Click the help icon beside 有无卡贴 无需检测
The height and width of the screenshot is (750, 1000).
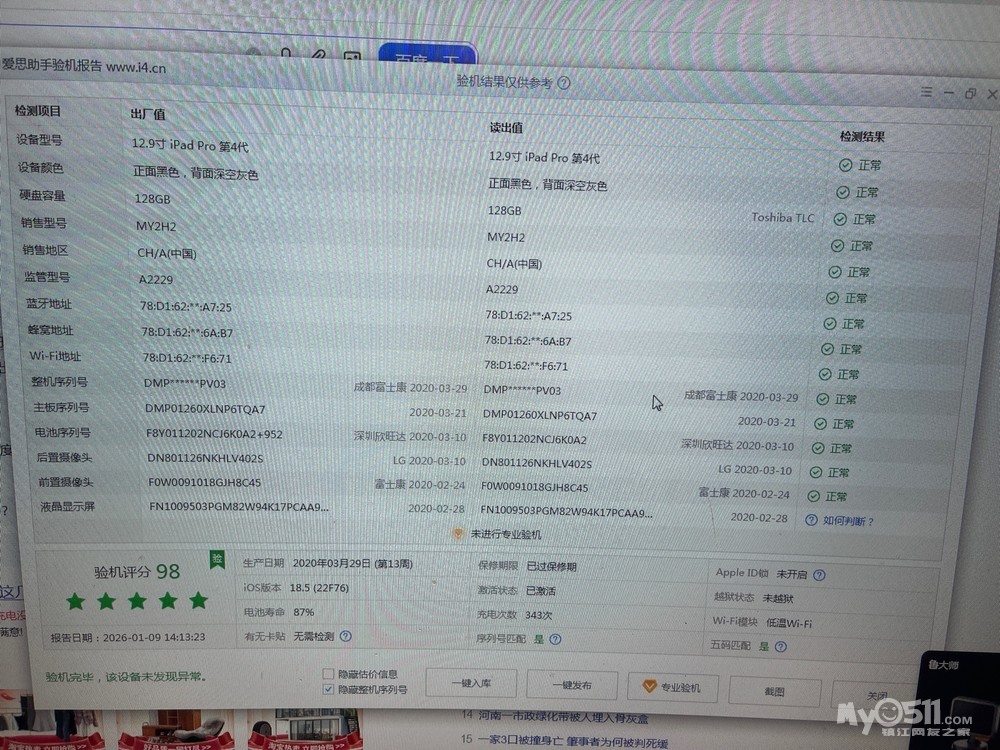pyautogui.click(x=345, y=636)
